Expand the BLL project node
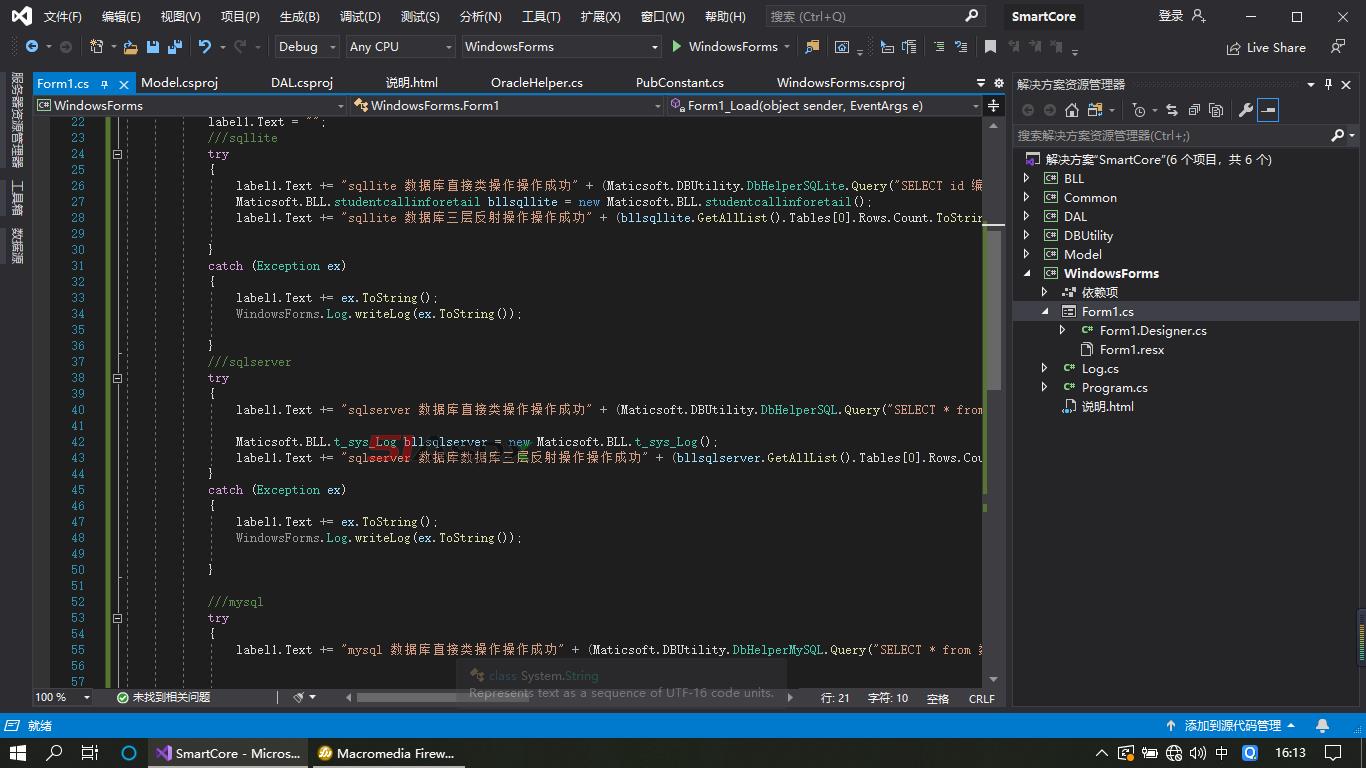 [x=1027, y=178]
